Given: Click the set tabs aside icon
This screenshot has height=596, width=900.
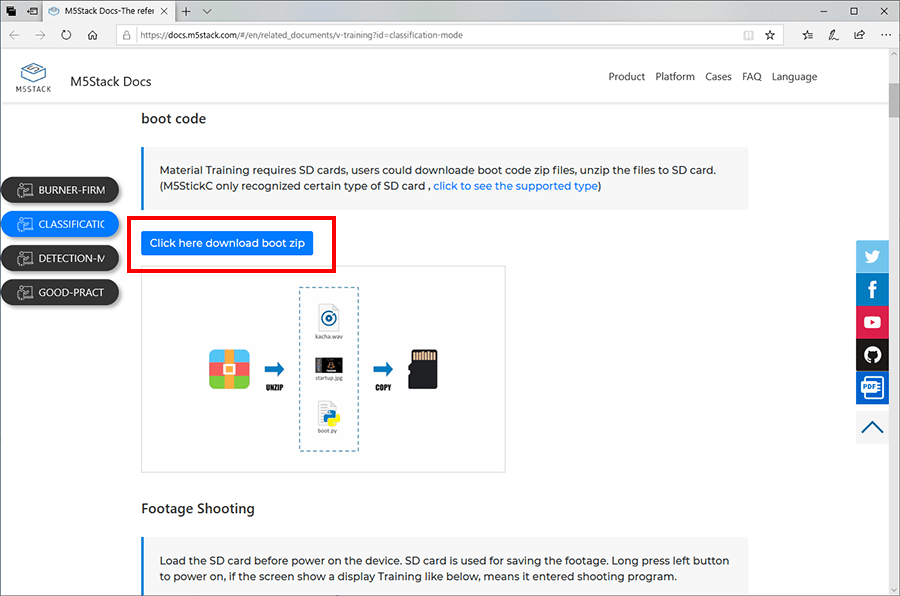Looking at the screenshot, I should click(x=33, y=11).
